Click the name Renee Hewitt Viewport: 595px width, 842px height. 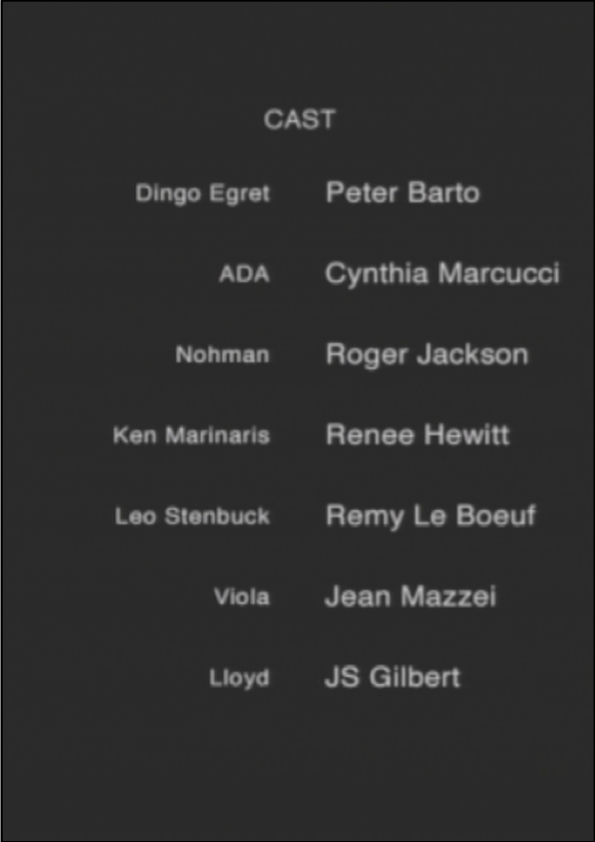(x=417, y=434)
